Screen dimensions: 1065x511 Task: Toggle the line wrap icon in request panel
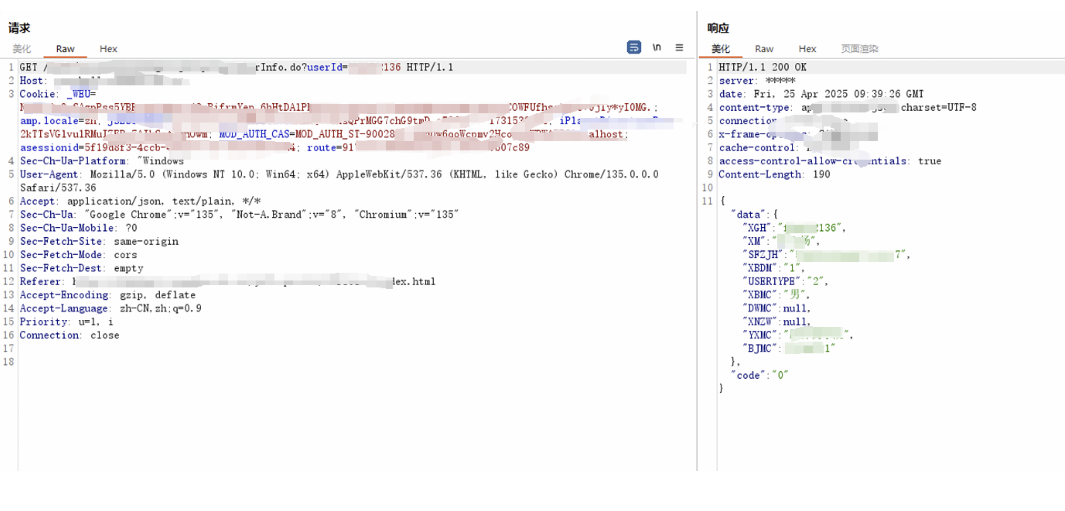tap(634, 48)
